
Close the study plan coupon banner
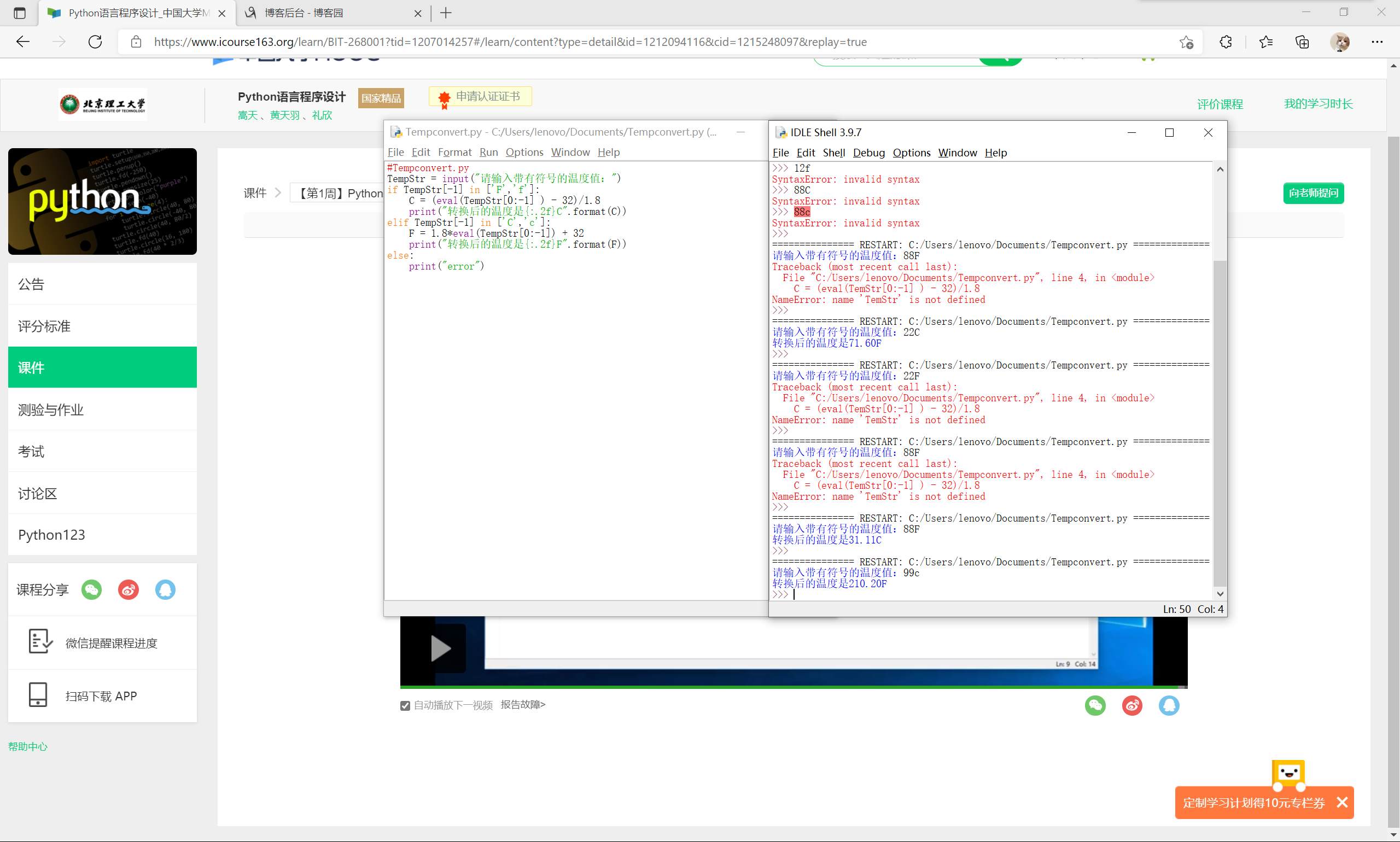(1342, 802)
